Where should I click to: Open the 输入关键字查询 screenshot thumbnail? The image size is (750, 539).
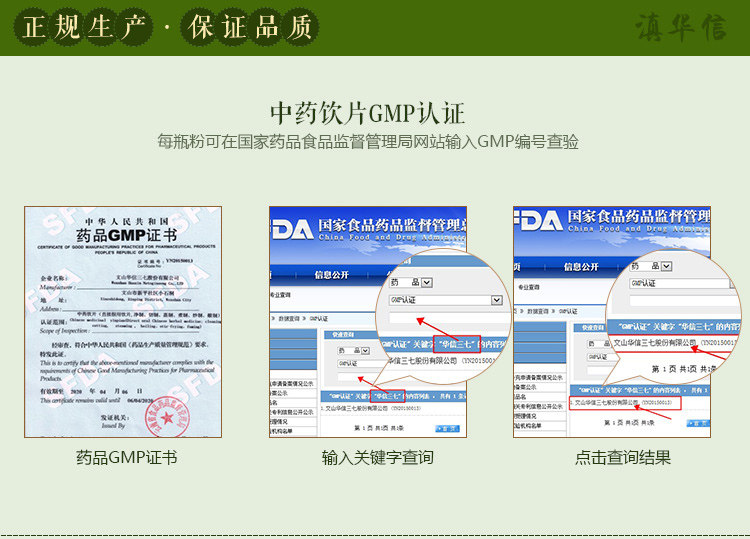pyautogui.click(x=368, y=322)
